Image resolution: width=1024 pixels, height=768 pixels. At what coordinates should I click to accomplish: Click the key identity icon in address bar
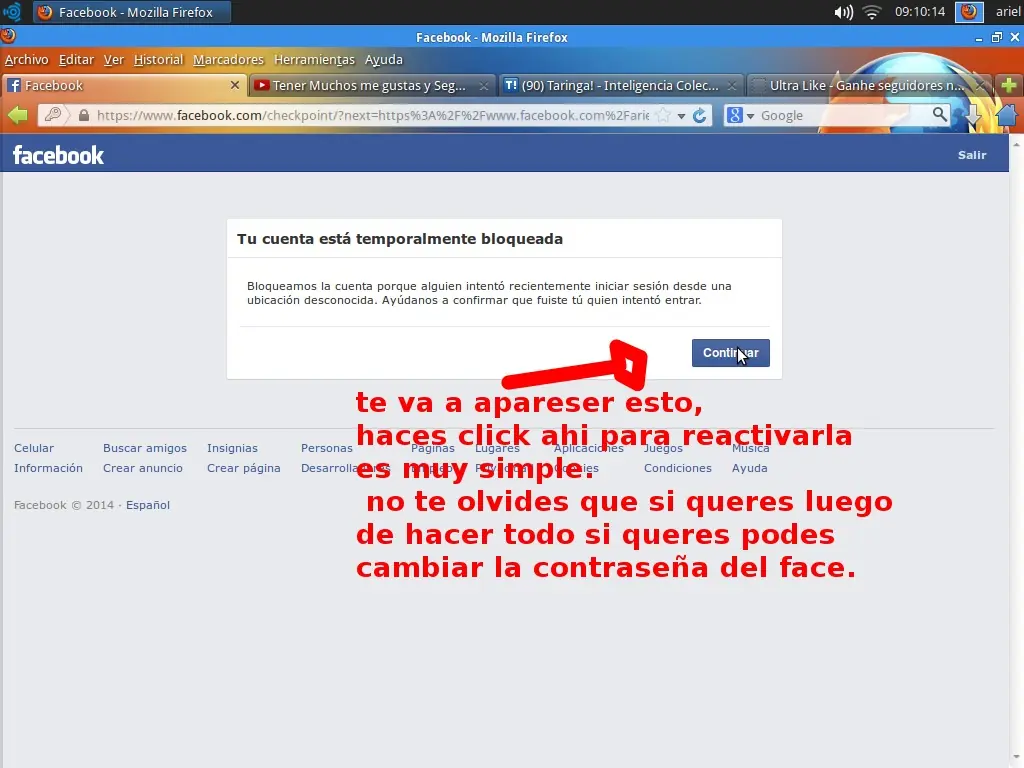pyautogui.click(x=54, y=115)
